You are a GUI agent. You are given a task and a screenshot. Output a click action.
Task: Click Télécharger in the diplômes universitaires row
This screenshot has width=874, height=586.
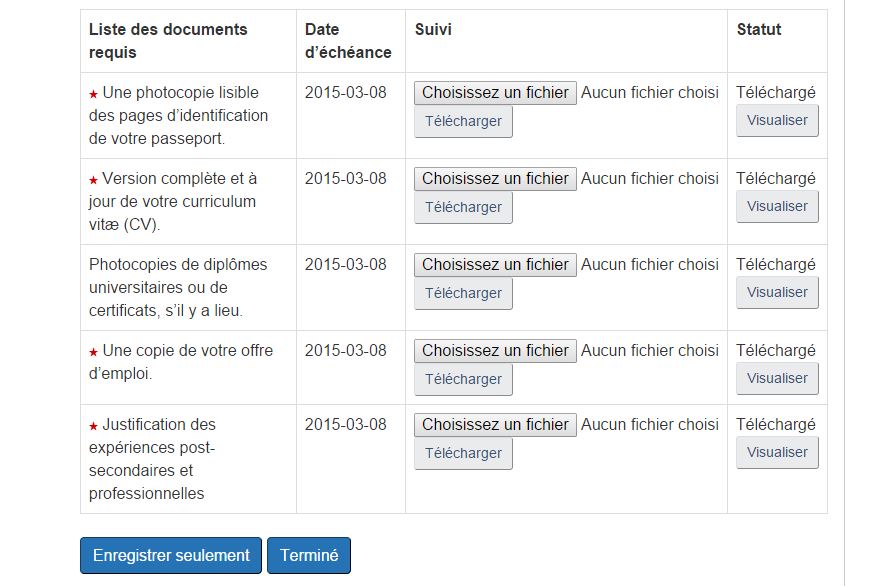pos(463,294)
